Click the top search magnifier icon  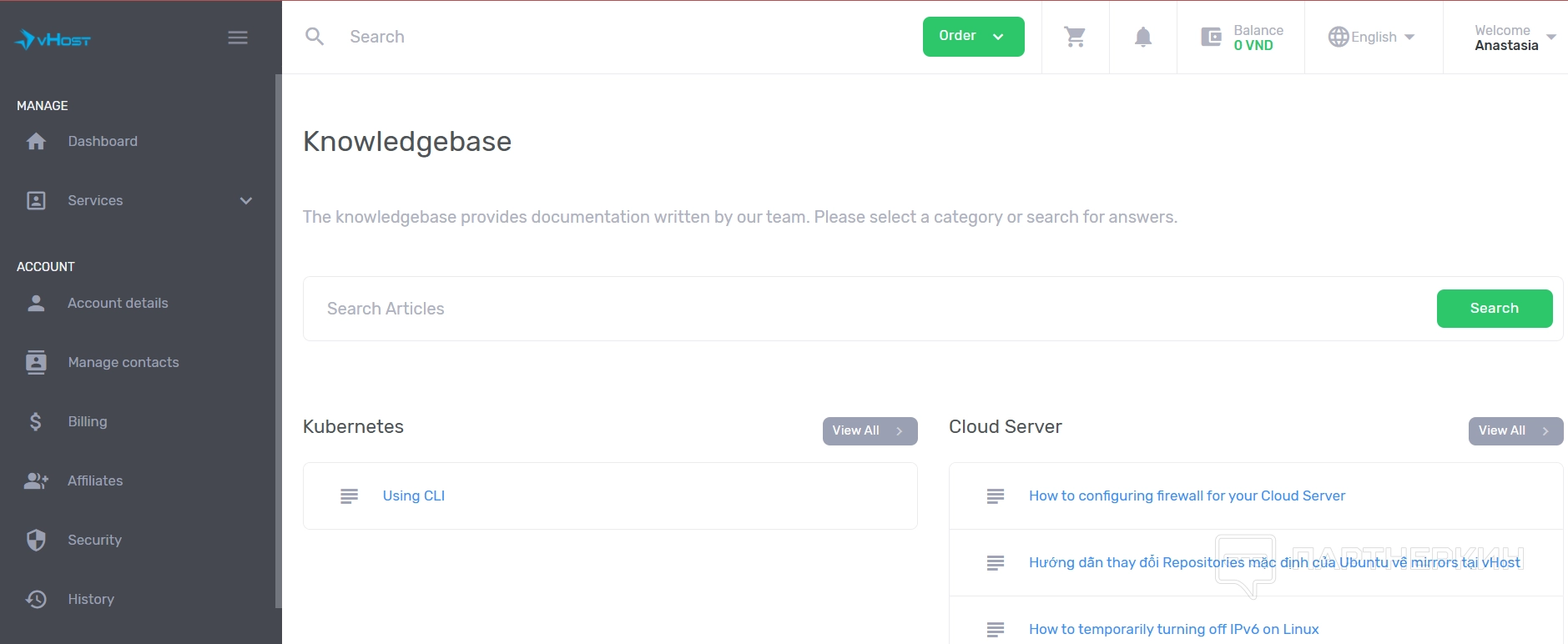point(315,37)
